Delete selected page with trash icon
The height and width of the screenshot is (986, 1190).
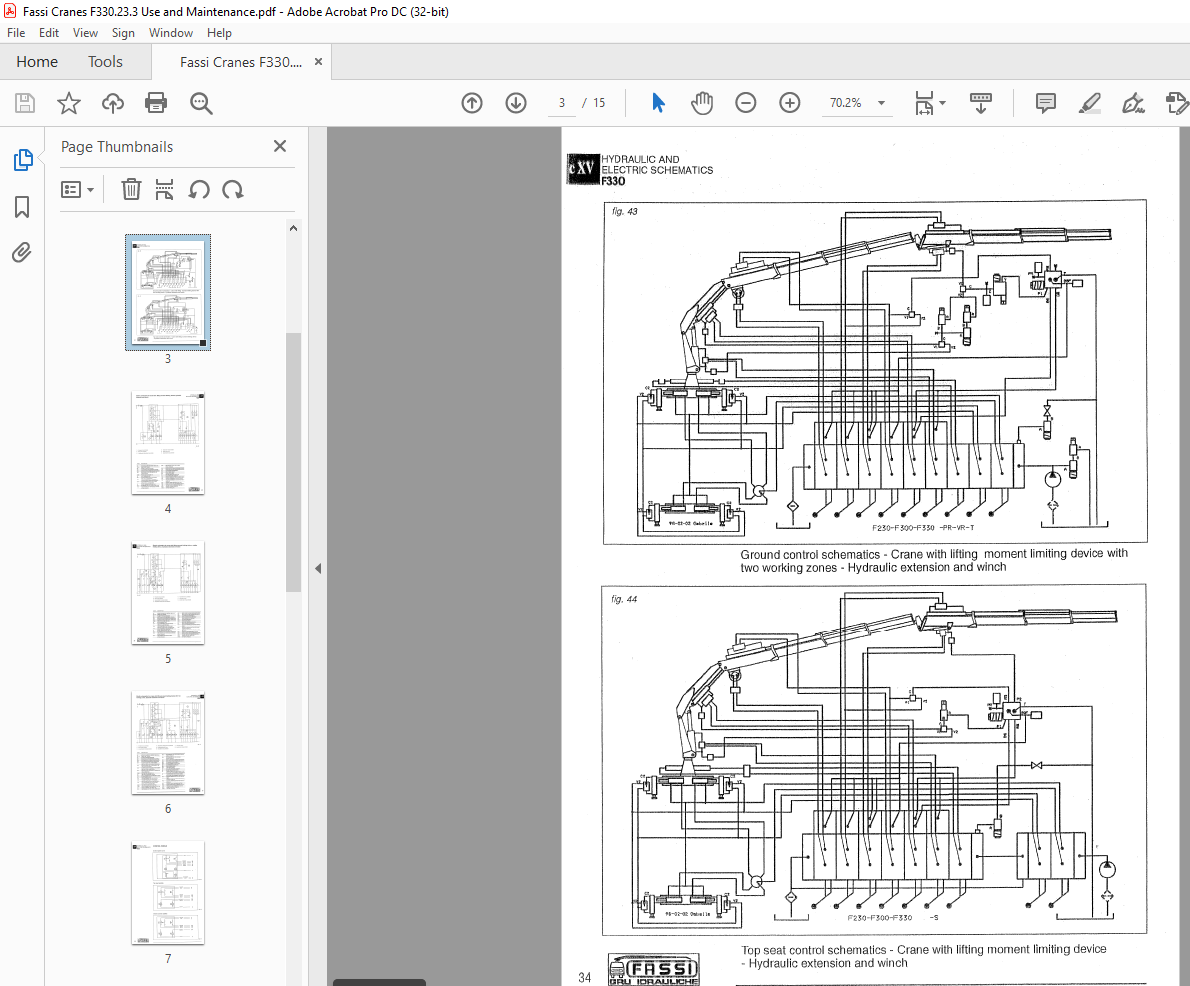pyautogui.click(x=131, y=189)
